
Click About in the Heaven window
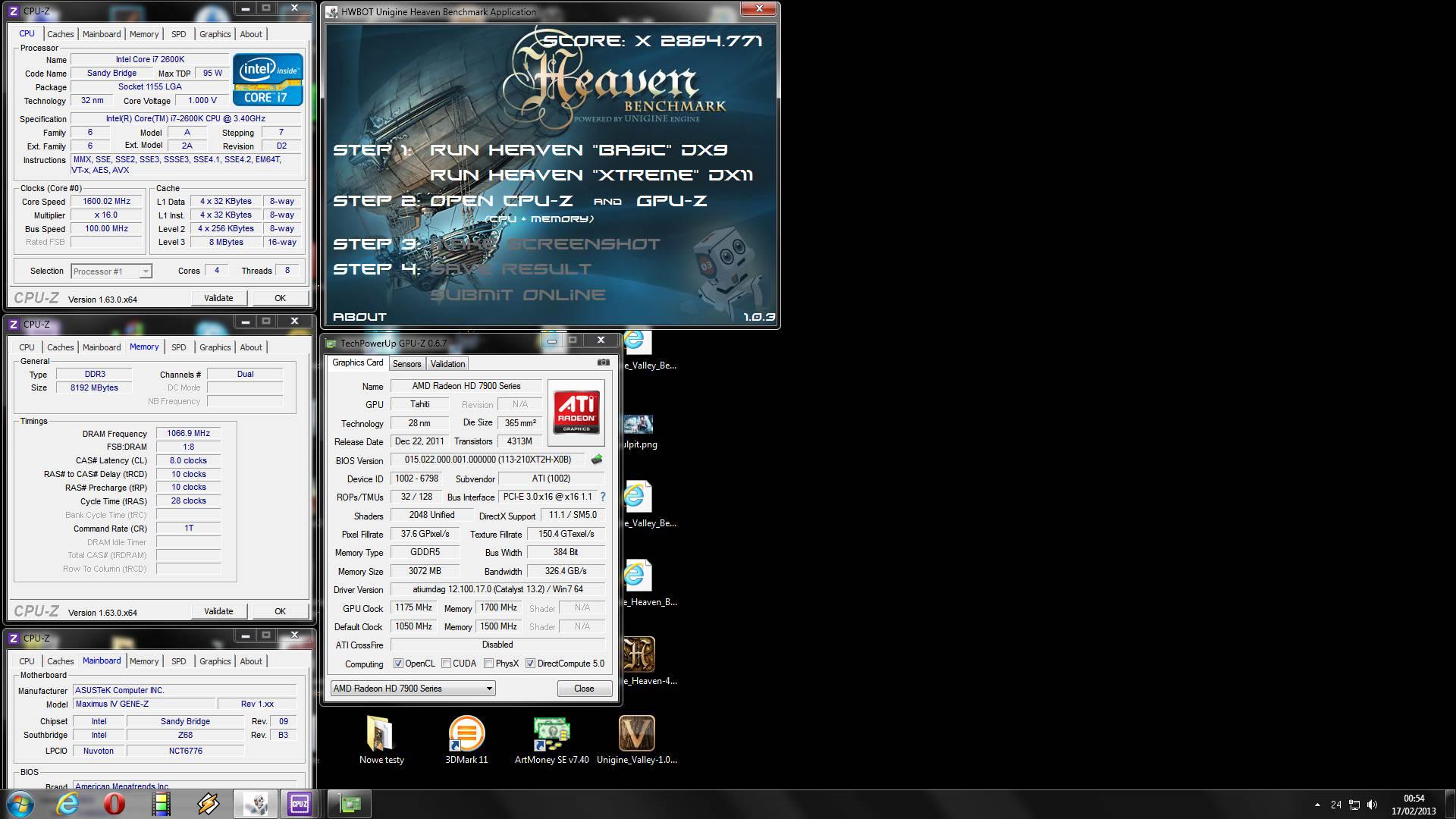coord(359,317)
